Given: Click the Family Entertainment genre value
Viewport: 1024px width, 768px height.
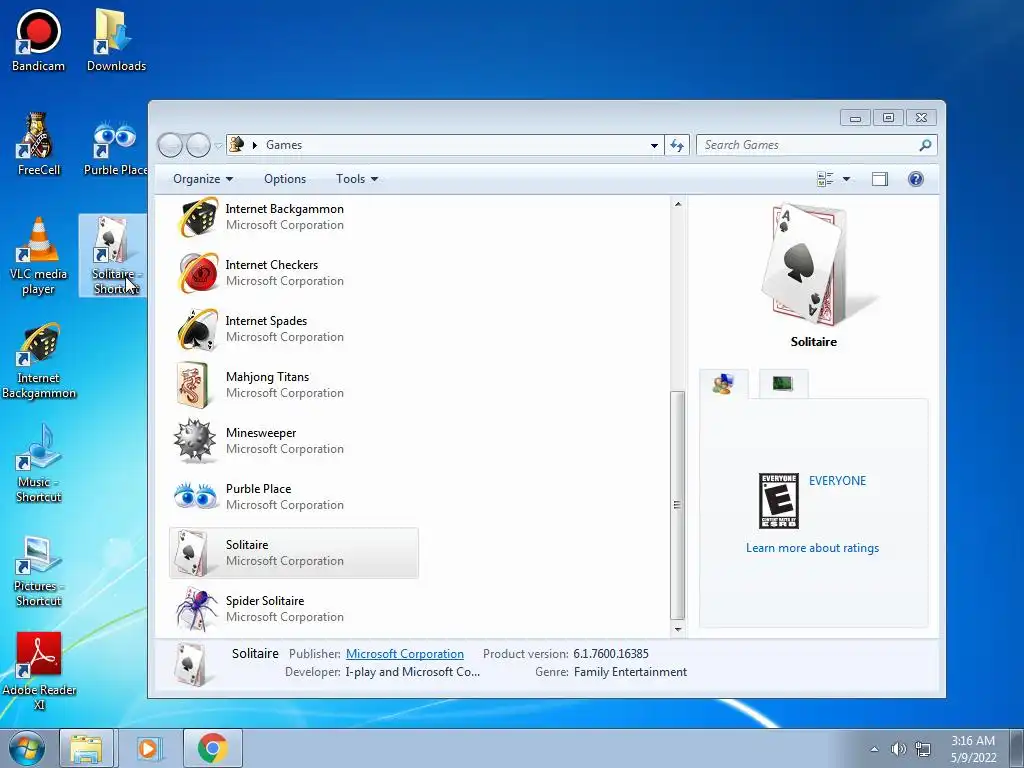Looking at the screenshot, I should point(630,672).
